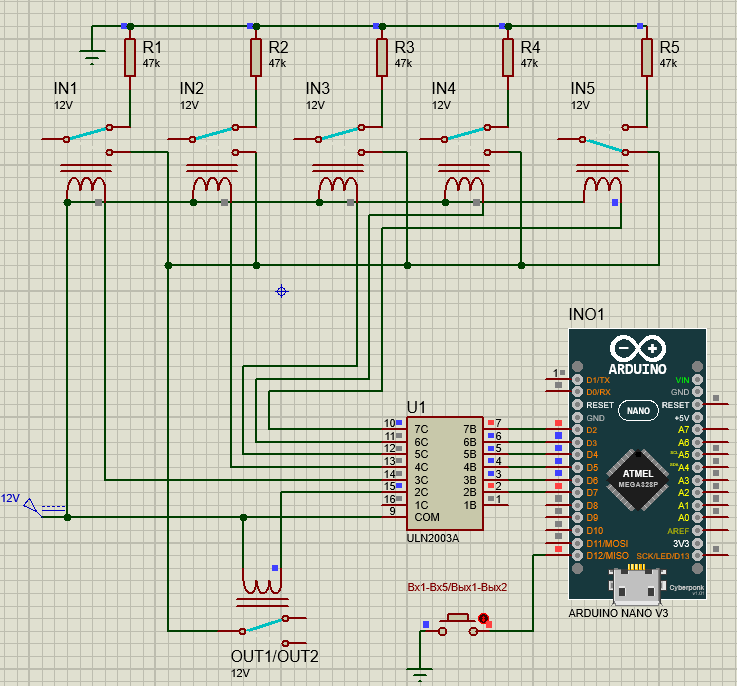The height and width of the screenshot is (686, 737).
Task: Click resistor R2 component
Action: [x=256, y=57]
